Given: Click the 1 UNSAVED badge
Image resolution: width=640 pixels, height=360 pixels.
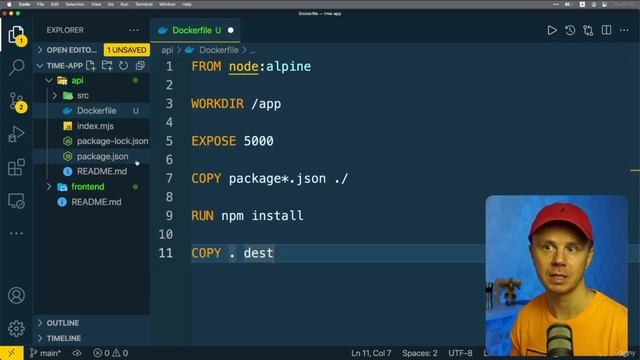Looking at the screenshot, I should tap(127, 50).
